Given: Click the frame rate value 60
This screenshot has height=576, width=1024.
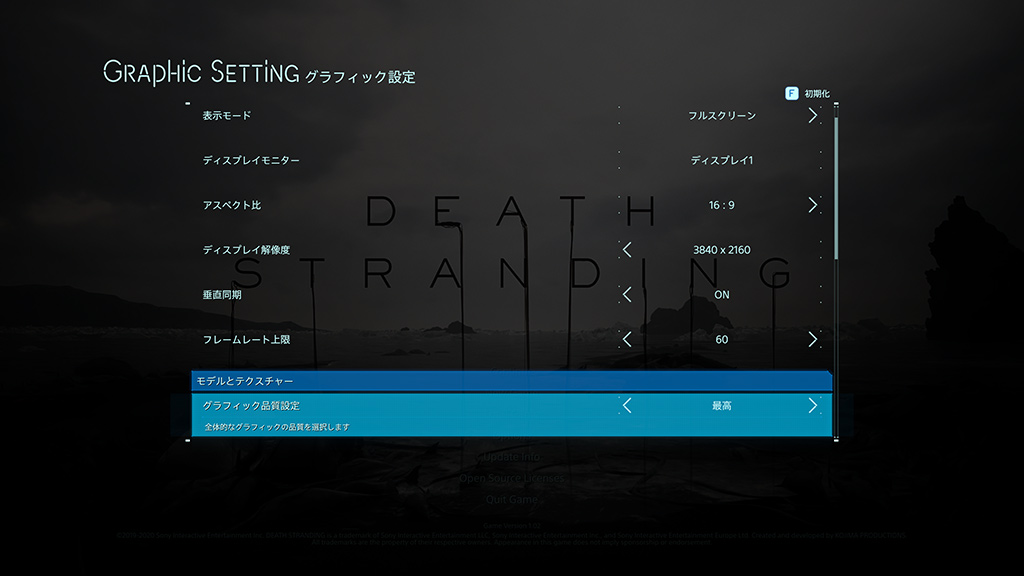Looking at the screenshot, I should pos(722,340).
